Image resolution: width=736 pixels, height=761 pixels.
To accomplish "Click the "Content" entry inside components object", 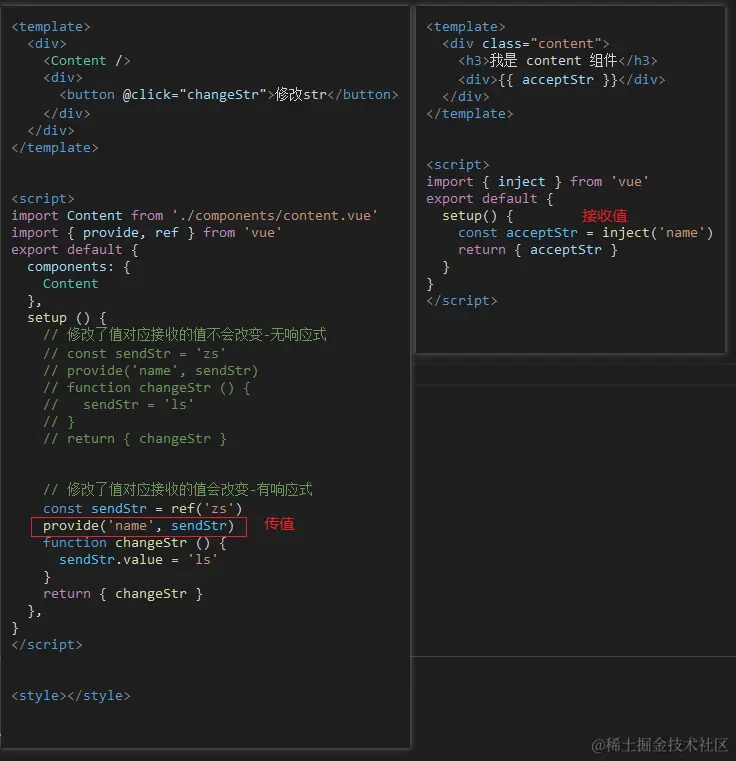I will tap(71, 283).
